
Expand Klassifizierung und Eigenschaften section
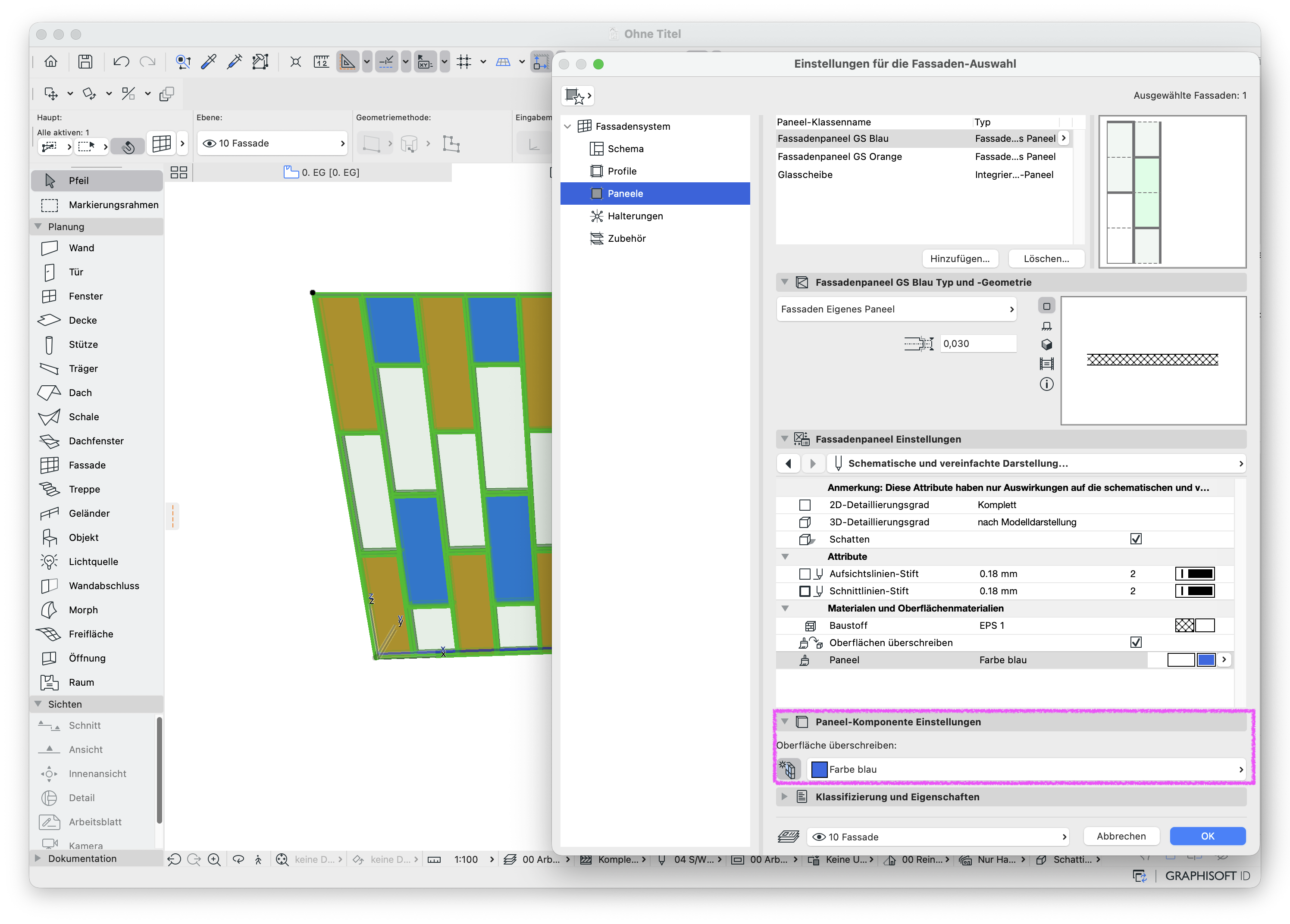(x=785, y=796)
